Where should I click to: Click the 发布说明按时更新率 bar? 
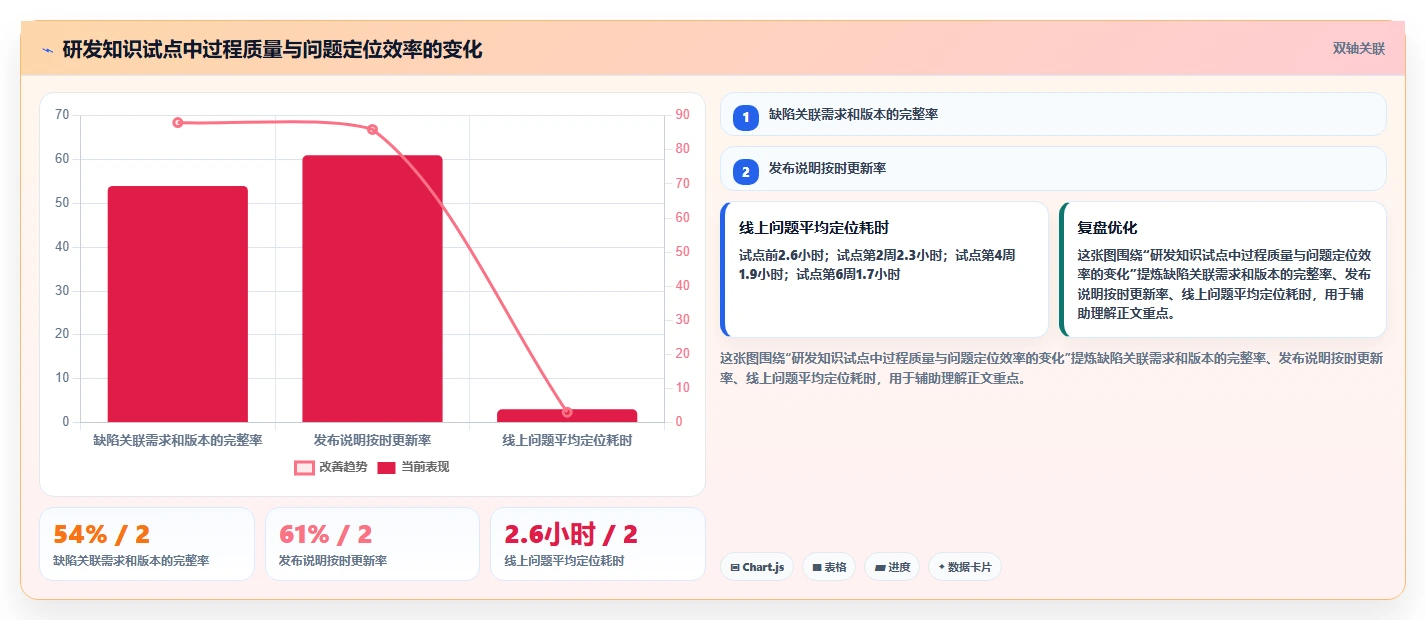pos(372,289)
